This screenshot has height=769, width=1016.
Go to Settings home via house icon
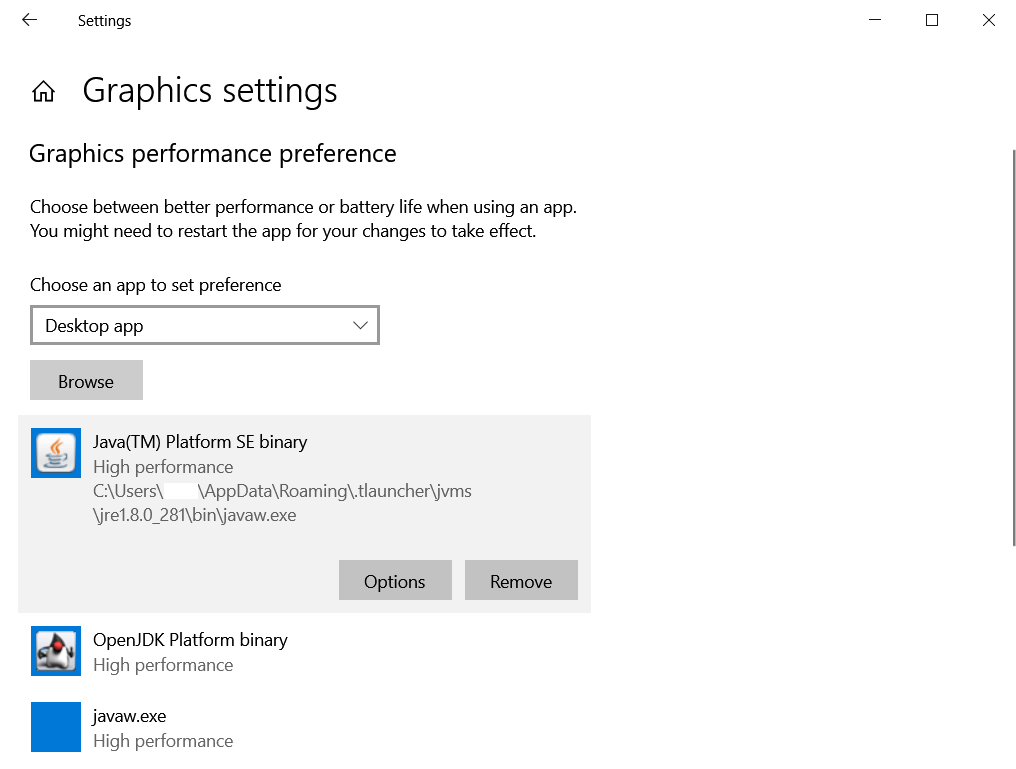pyautogui.click(x=43, y=92)
